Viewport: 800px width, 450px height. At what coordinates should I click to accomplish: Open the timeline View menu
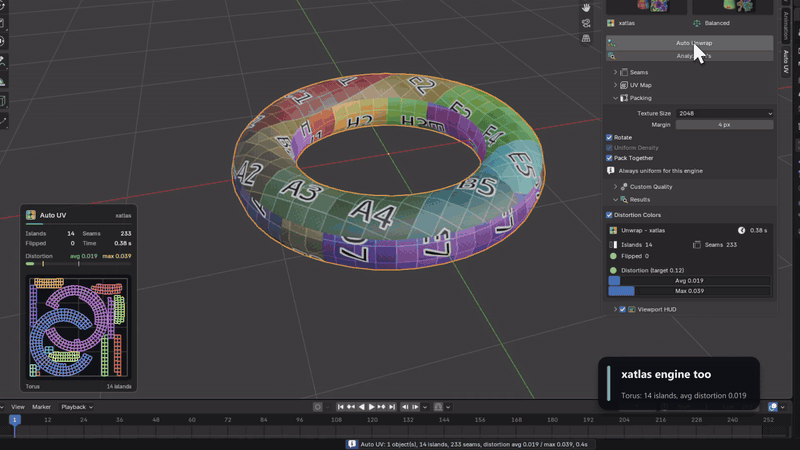pyautogui.click(x=18, y=407)
